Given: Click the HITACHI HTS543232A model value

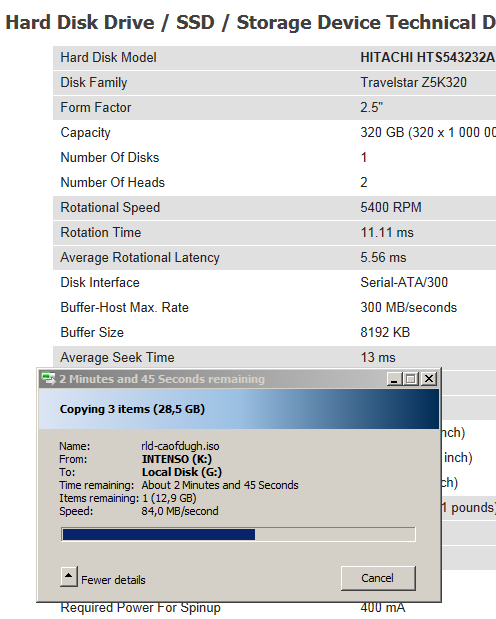Looking at the screenshot, I should click(x=428, y=58).
